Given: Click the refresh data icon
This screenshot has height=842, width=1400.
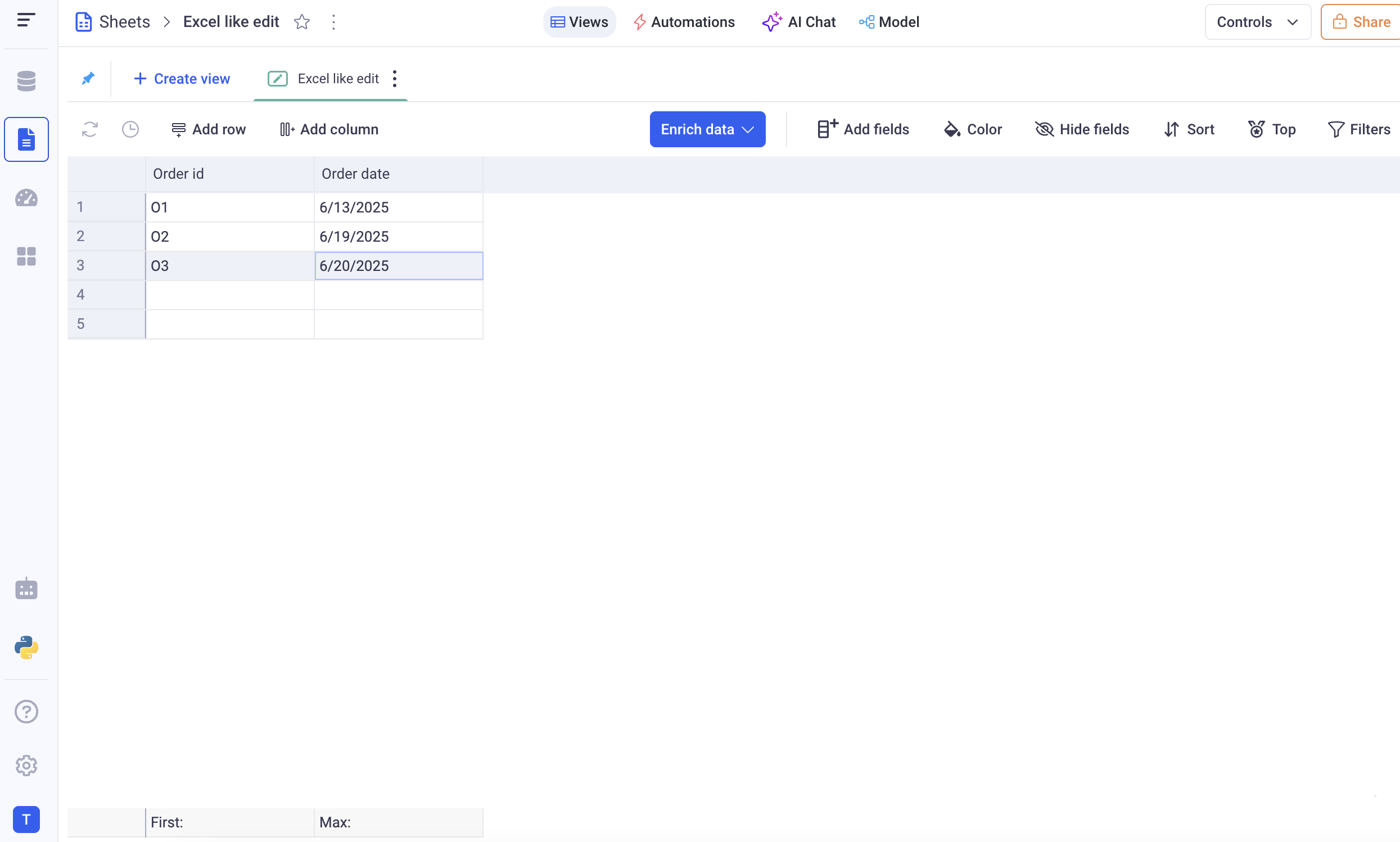Looking at the screenshot, I should click(x=89, y=129).
